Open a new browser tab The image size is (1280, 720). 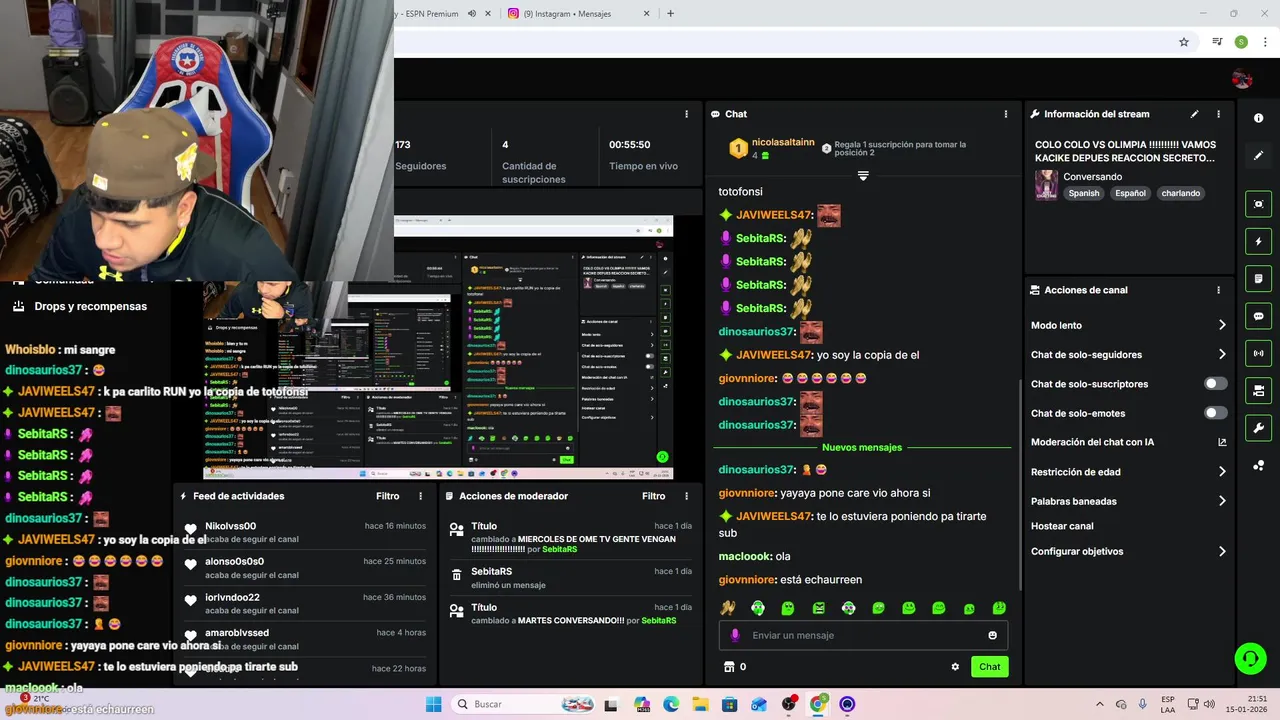(x=670, y=14)
